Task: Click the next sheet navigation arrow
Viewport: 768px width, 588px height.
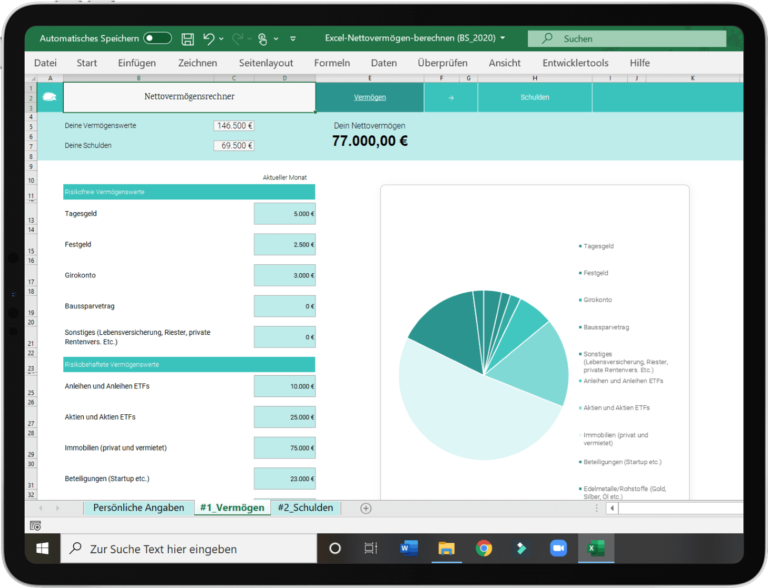Action: [57, 508]
